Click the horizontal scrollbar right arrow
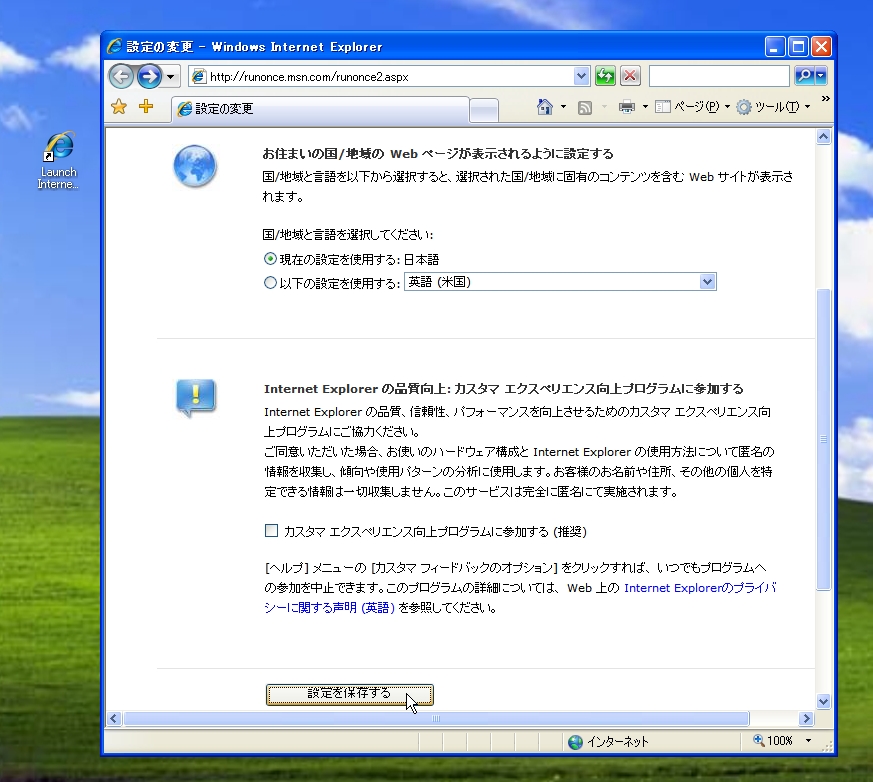Viewport: 873px width, 782px height. (x=806, y=719)
